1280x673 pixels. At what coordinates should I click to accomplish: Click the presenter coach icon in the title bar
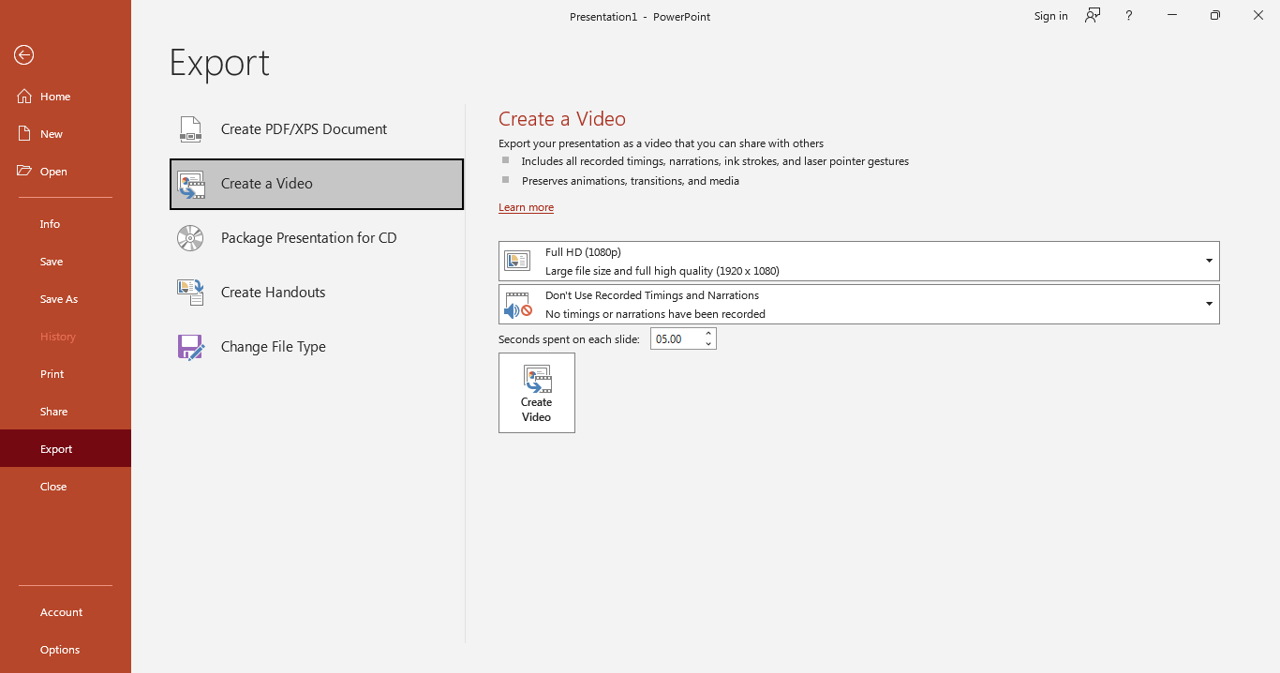(1092, 15)
